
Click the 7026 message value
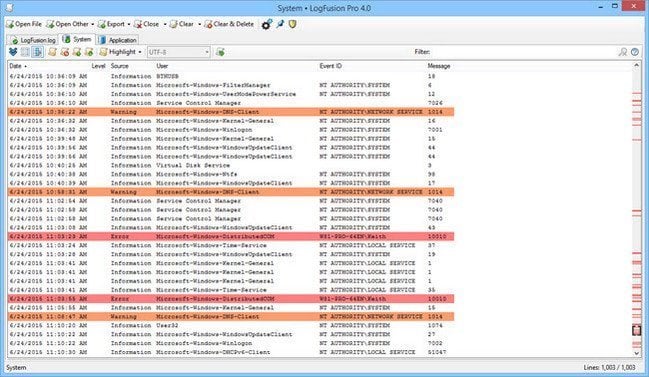pos(435,103)
